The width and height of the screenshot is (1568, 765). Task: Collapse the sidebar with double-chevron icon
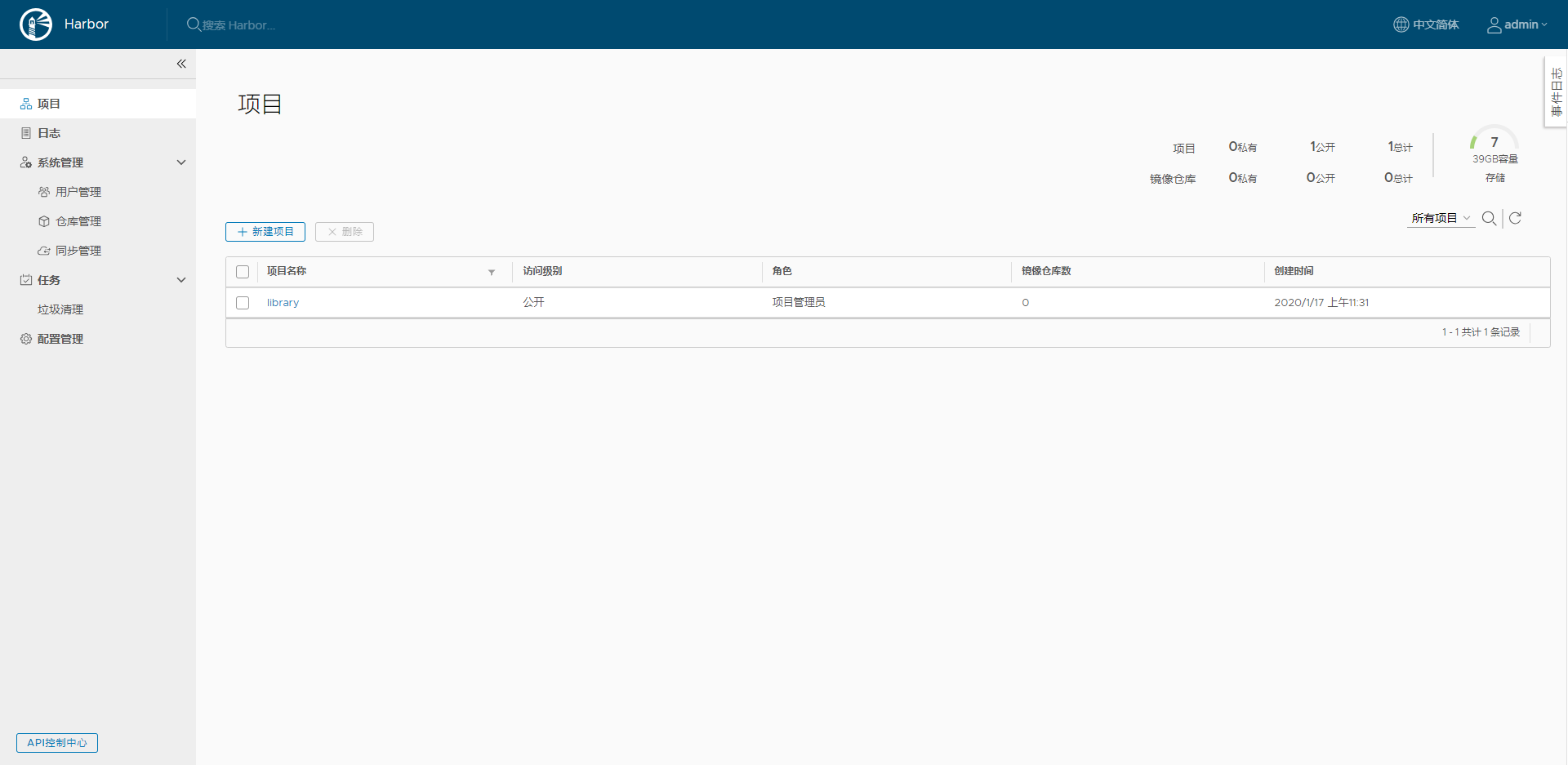pos(181,64)
